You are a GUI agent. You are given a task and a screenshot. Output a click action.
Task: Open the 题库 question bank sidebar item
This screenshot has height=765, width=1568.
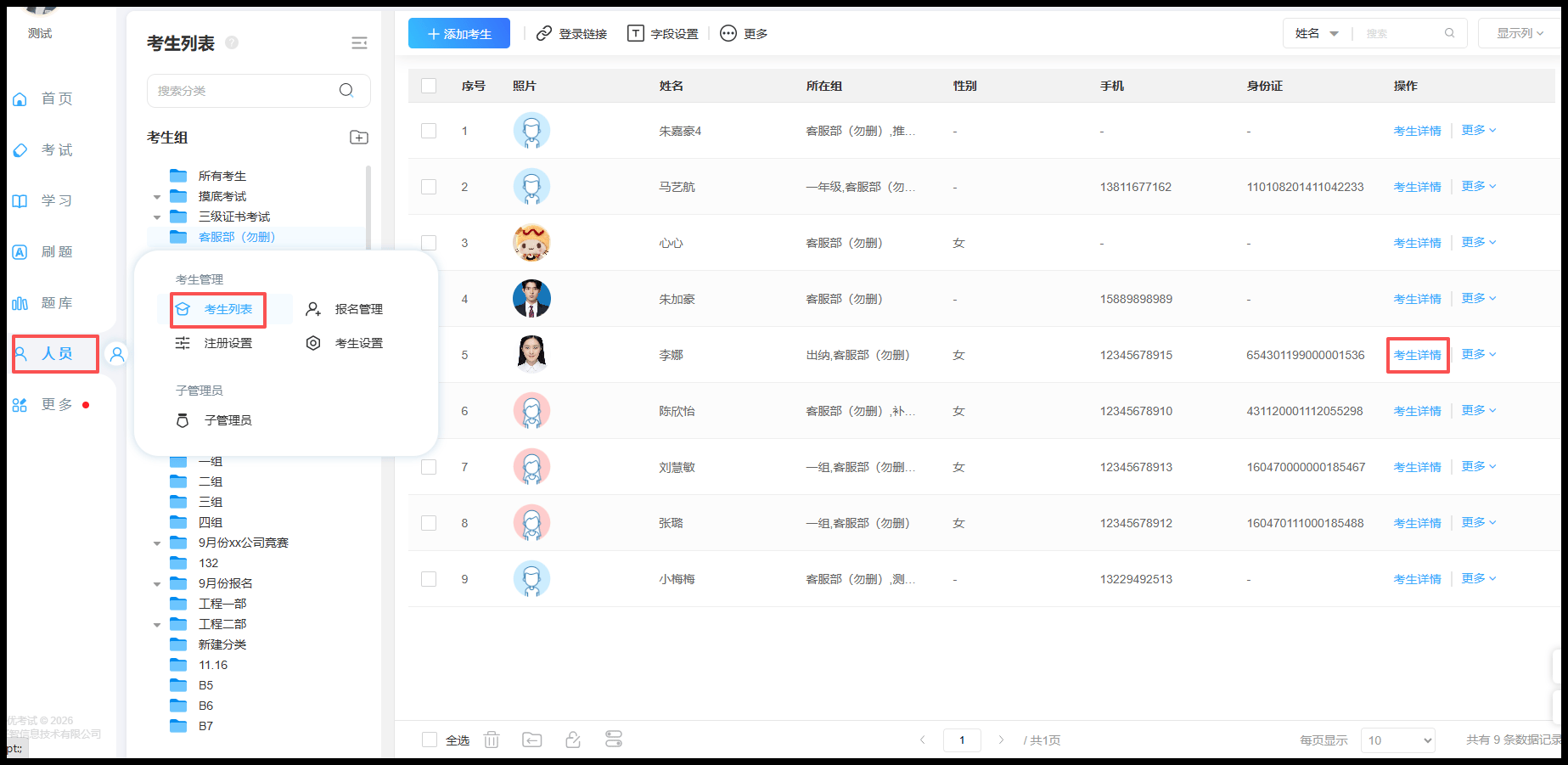42,302
